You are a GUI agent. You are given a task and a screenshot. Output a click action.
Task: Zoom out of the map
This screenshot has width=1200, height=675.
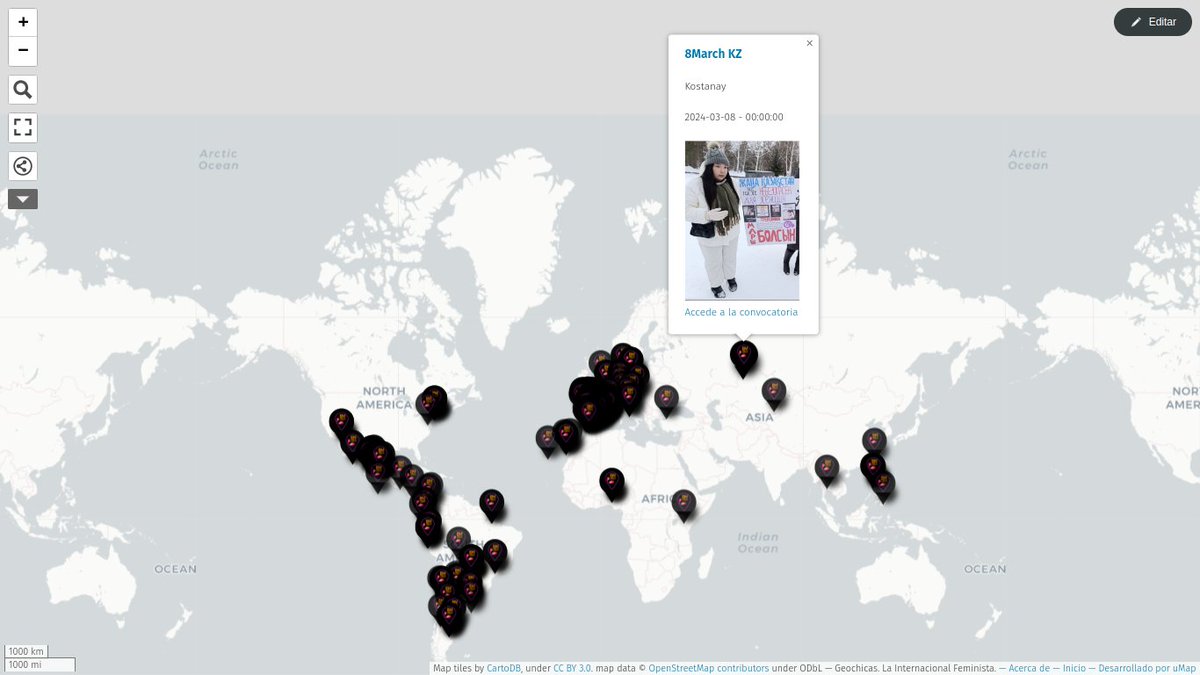pyautogui.click(x=22, y=50)
